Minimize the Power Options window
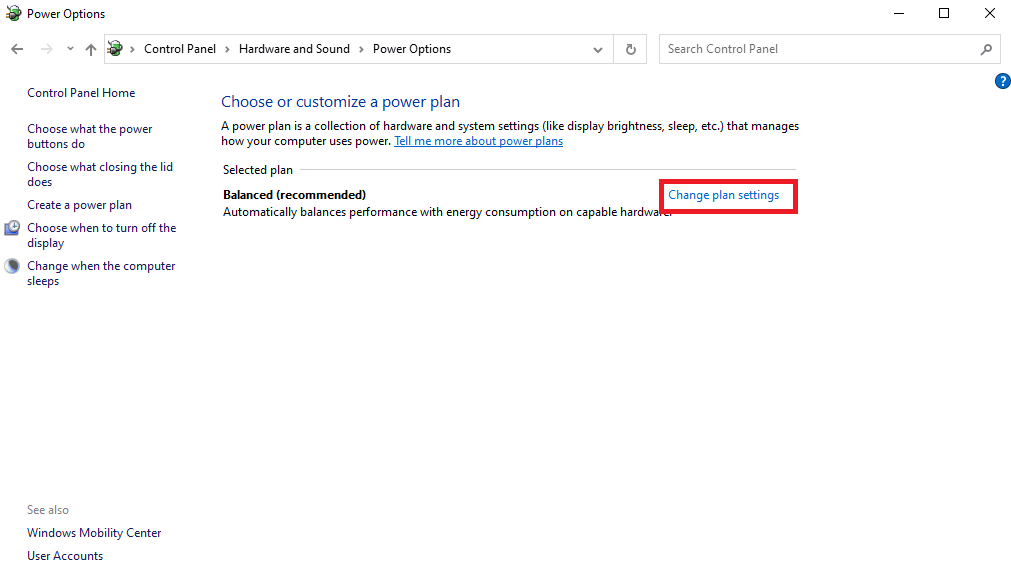 coord(899,14)
